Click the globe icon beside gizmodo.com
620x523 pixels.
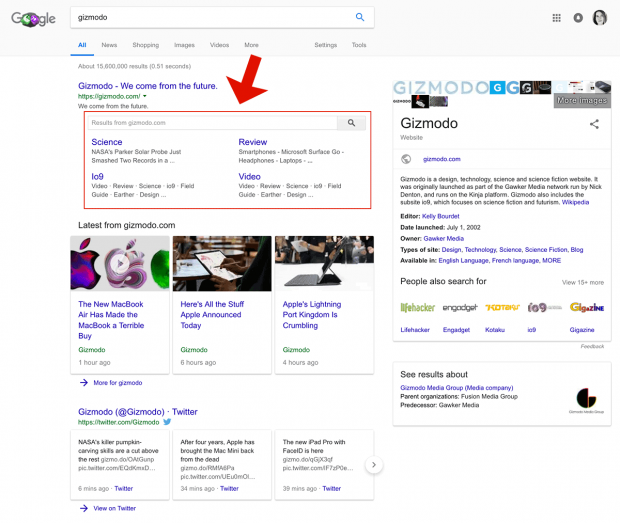406,159
